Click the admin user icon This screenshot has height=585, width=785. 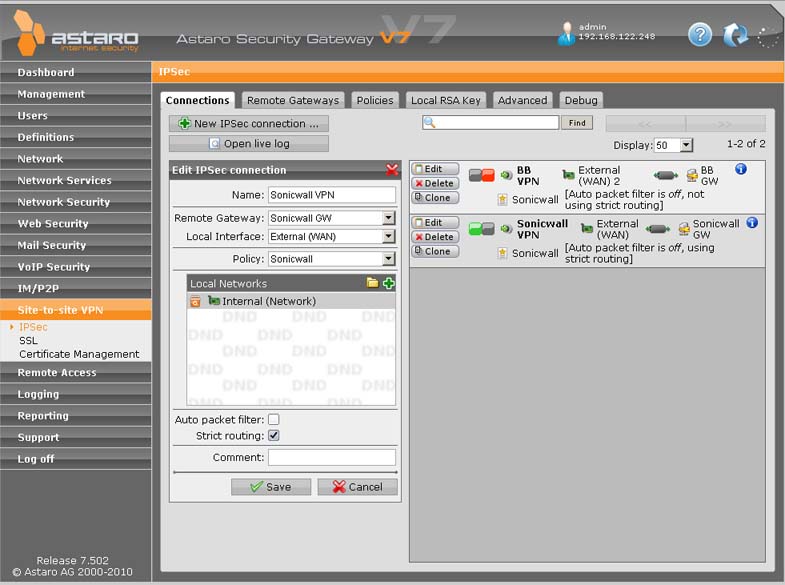[x=567, y=34]
